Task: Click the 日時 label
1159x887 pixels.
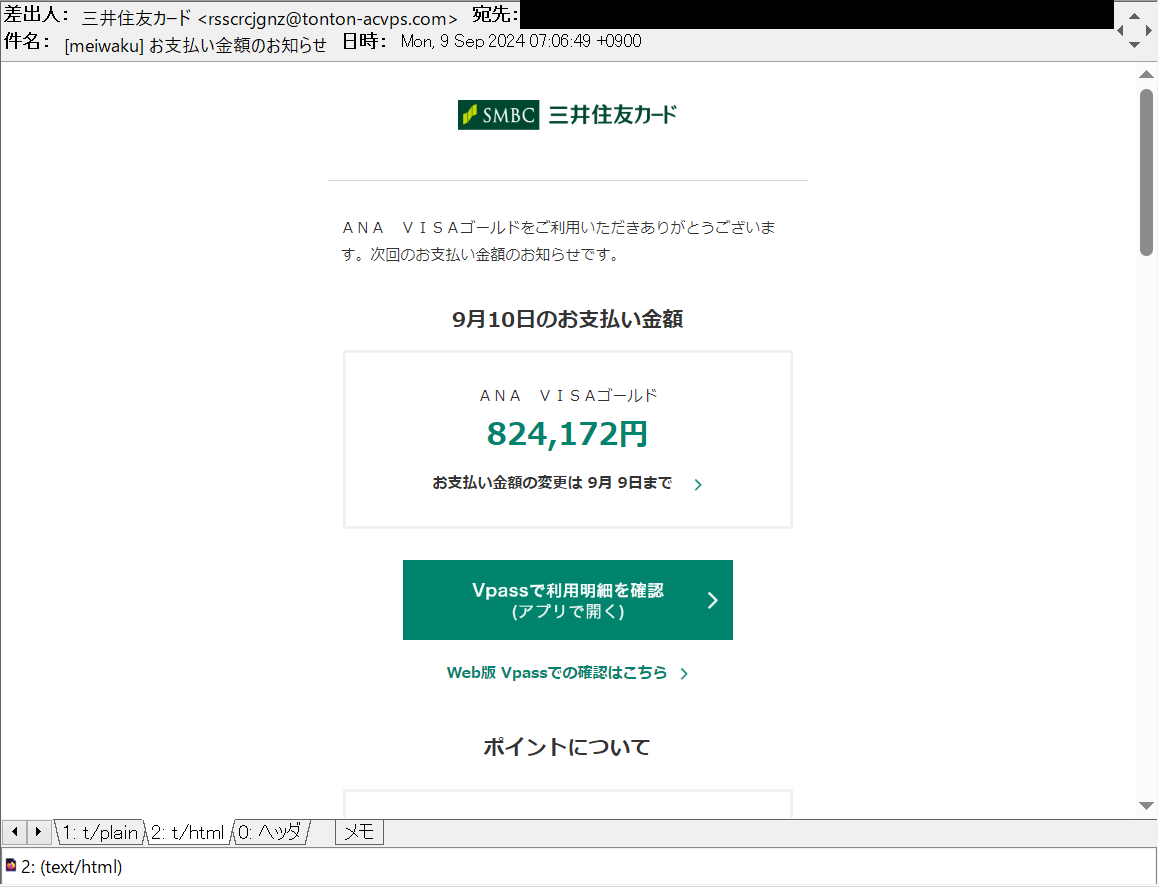Action: (x=364, y=41)
